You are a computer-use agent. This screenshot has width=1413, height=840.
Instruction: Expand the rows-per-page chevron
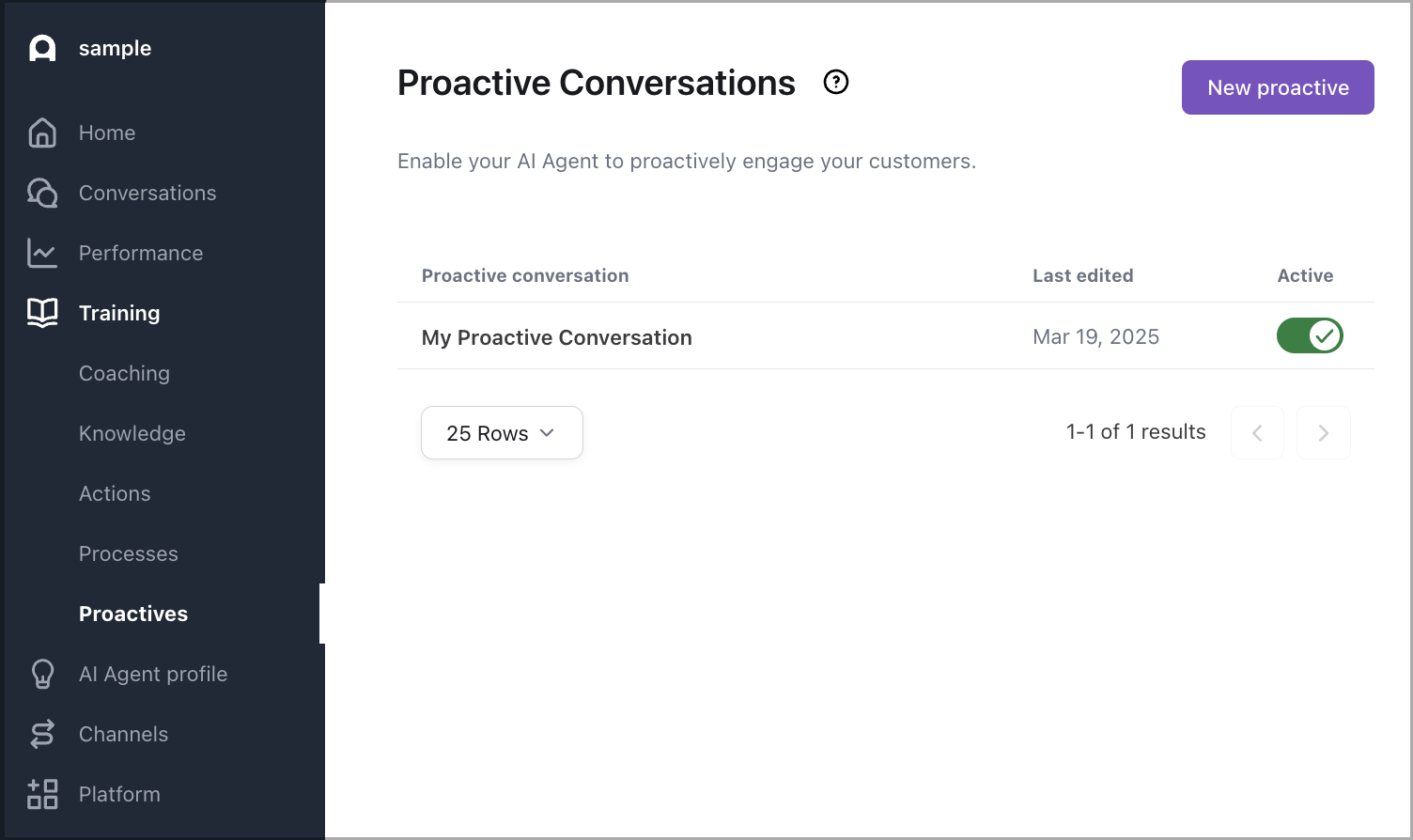tap(548, 432)
